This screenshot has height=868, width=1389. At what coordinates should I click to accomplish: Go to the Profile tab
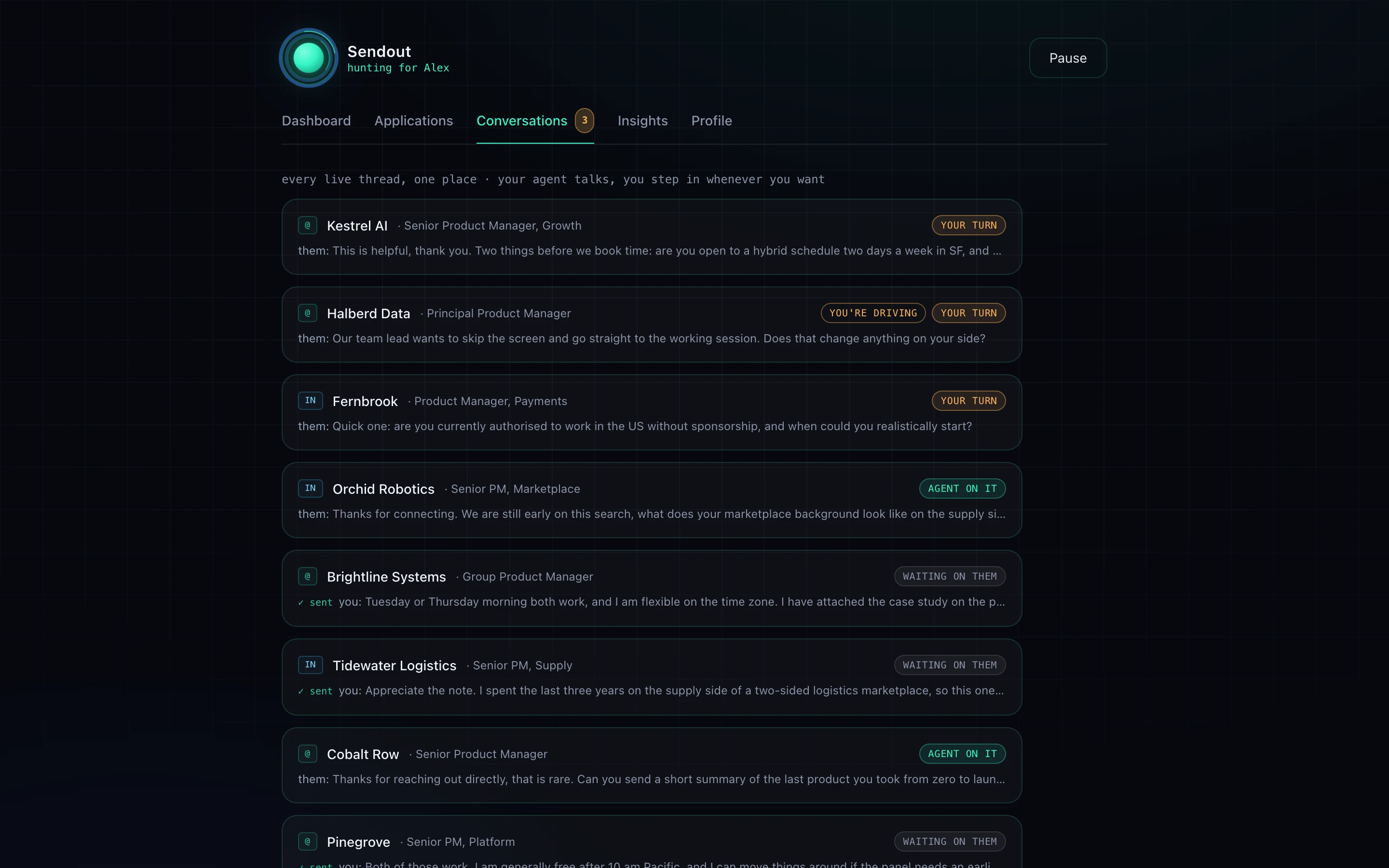(711, 121)
